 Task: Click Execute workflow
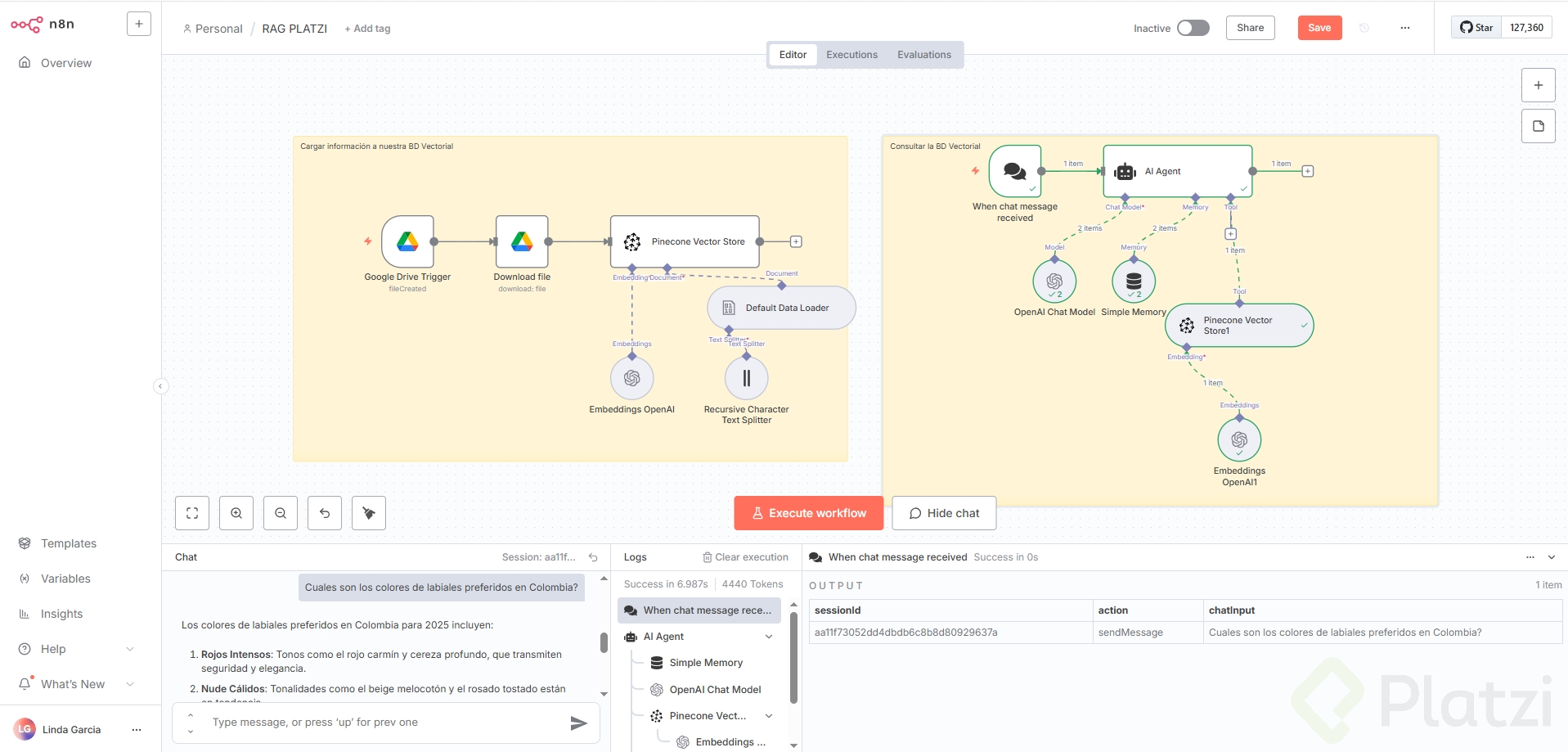coord(809,513)
